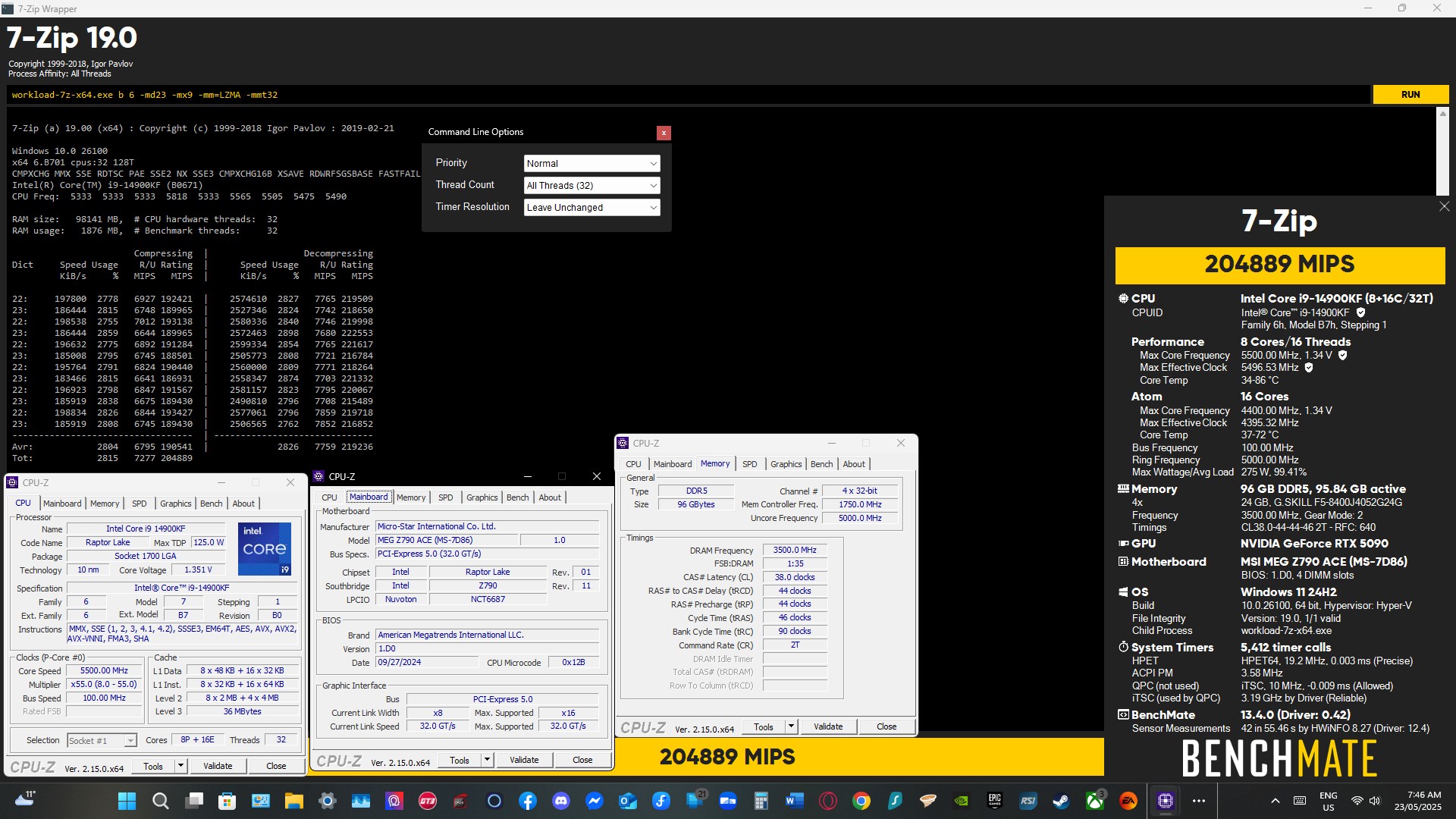This screenshot has height=819, width=1456.
Task: Switch to Mainboard tab in CPU-Z Memory window
Action: 673,464
